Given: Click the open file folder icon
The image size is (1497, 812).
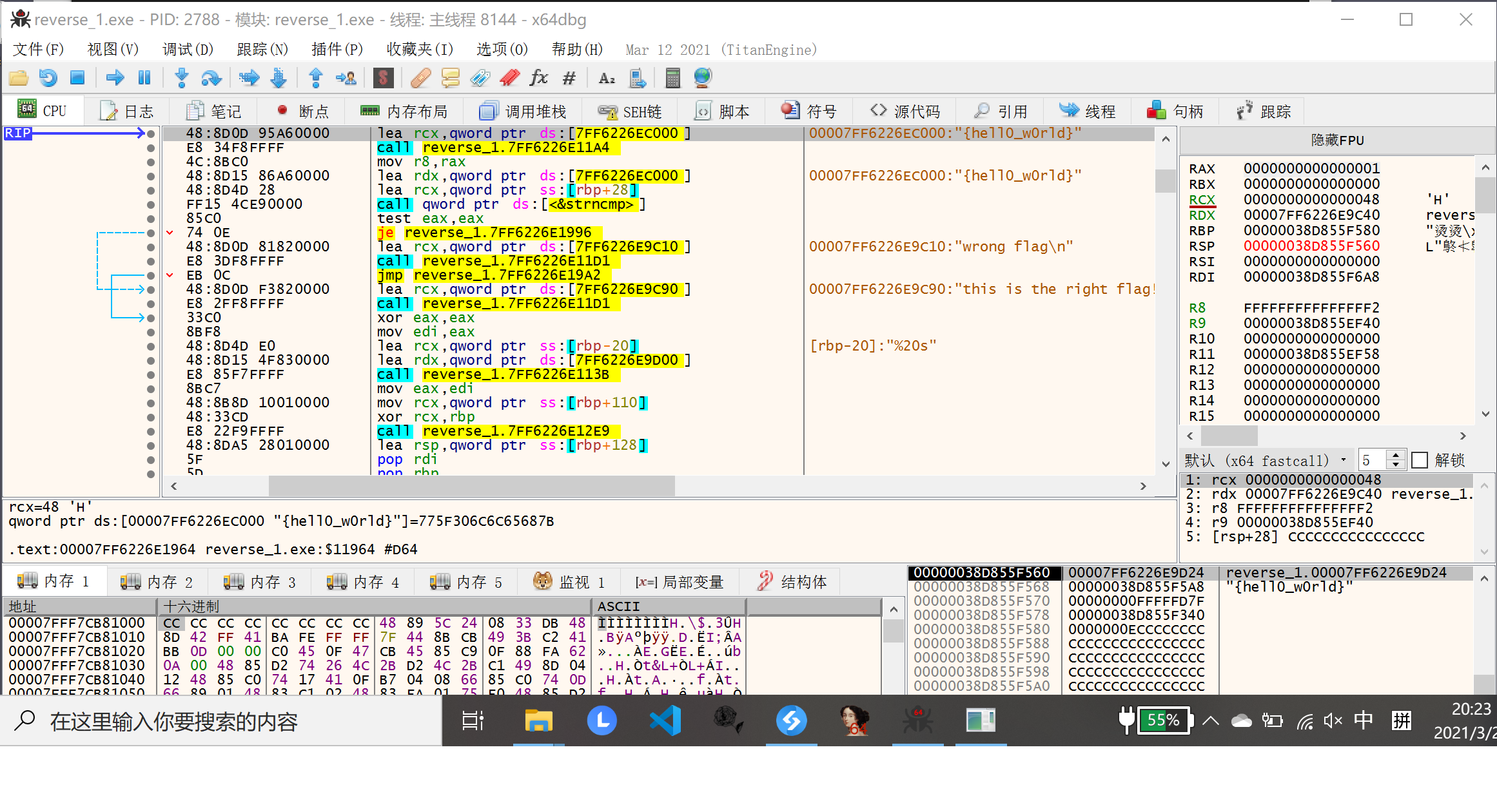Looking at the screenshot, I should pos(19,79).
